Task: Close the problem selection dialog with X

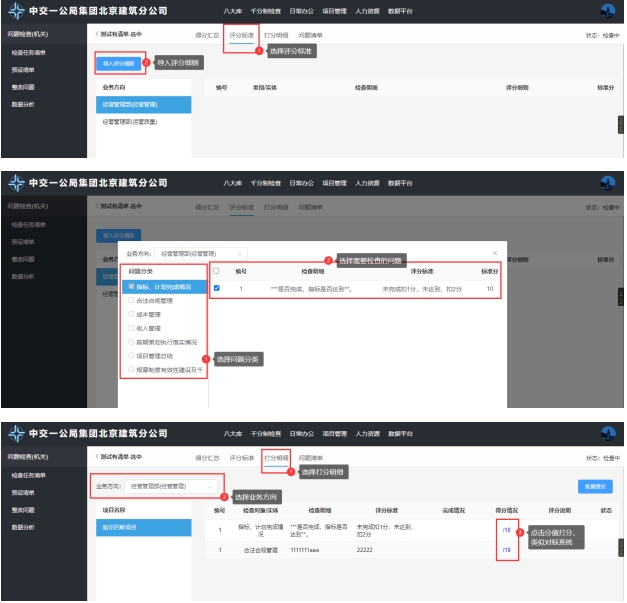Action: (495, 254)
